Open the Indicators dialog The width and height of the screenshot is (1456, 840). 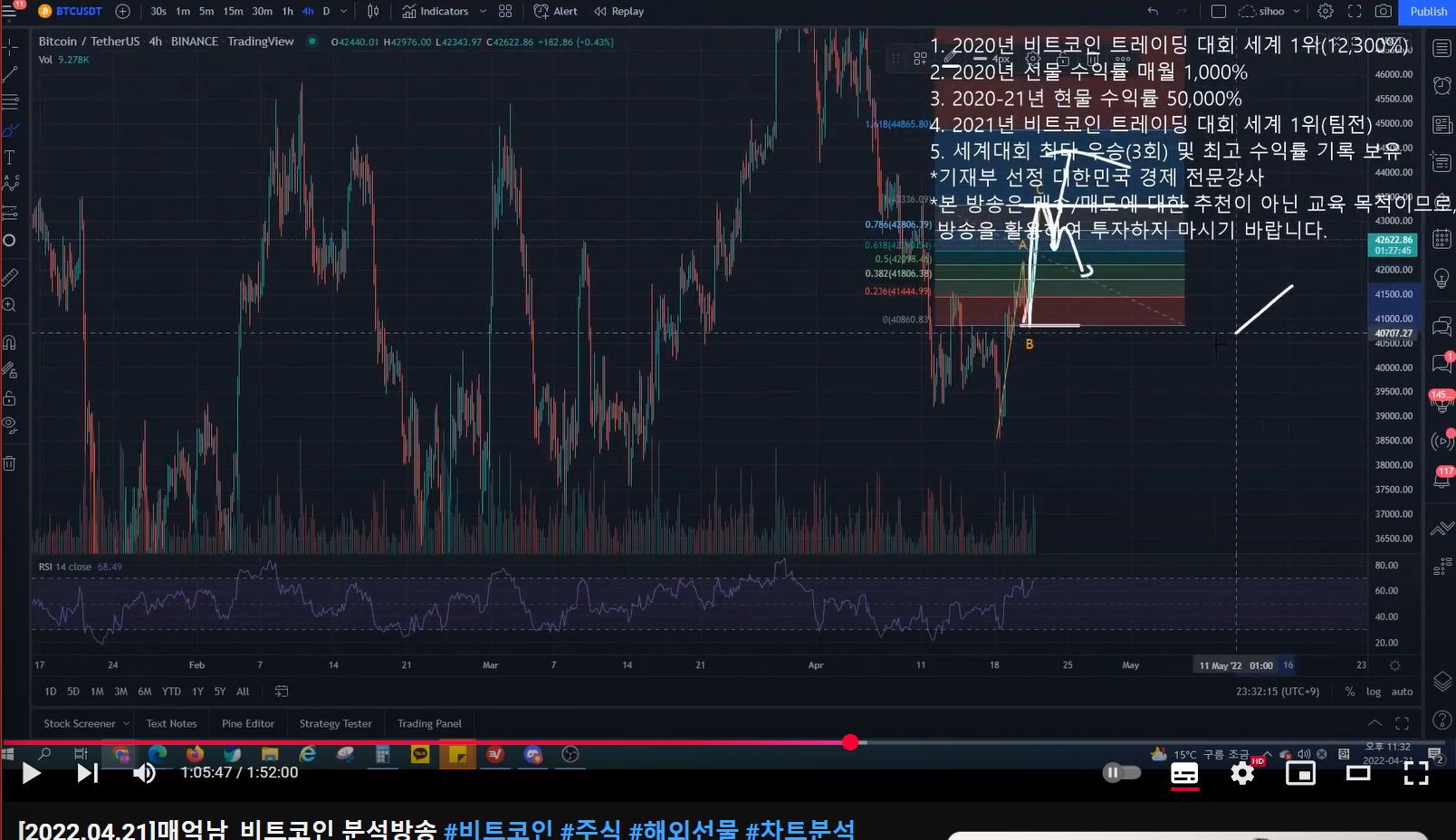[x=436, y=12]
